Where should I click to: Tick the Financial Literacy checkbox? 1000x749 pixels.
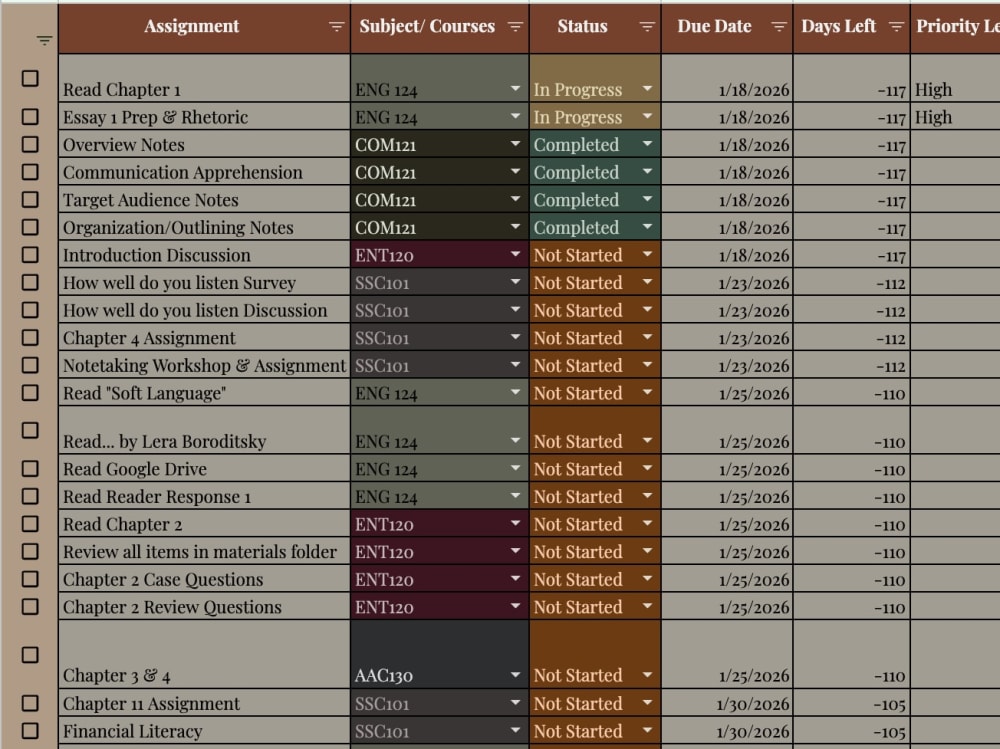(x=30, y=730)
